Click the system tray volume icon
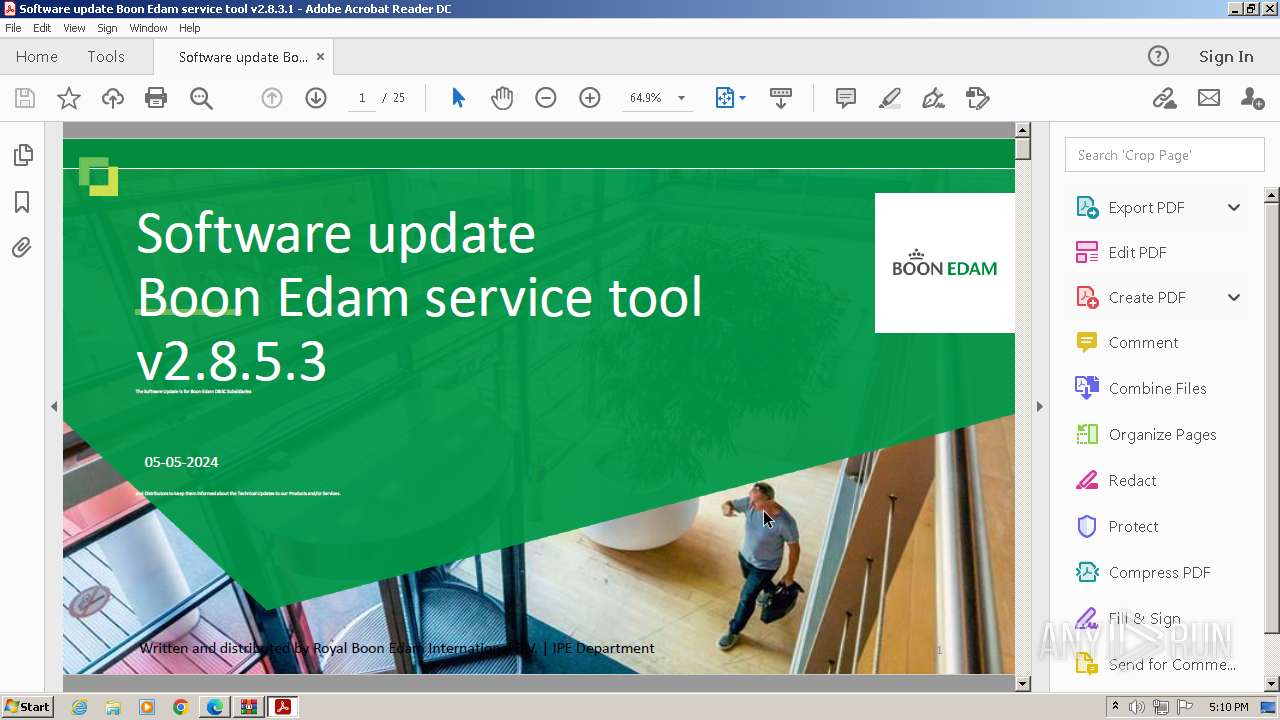 [1137, 707]
